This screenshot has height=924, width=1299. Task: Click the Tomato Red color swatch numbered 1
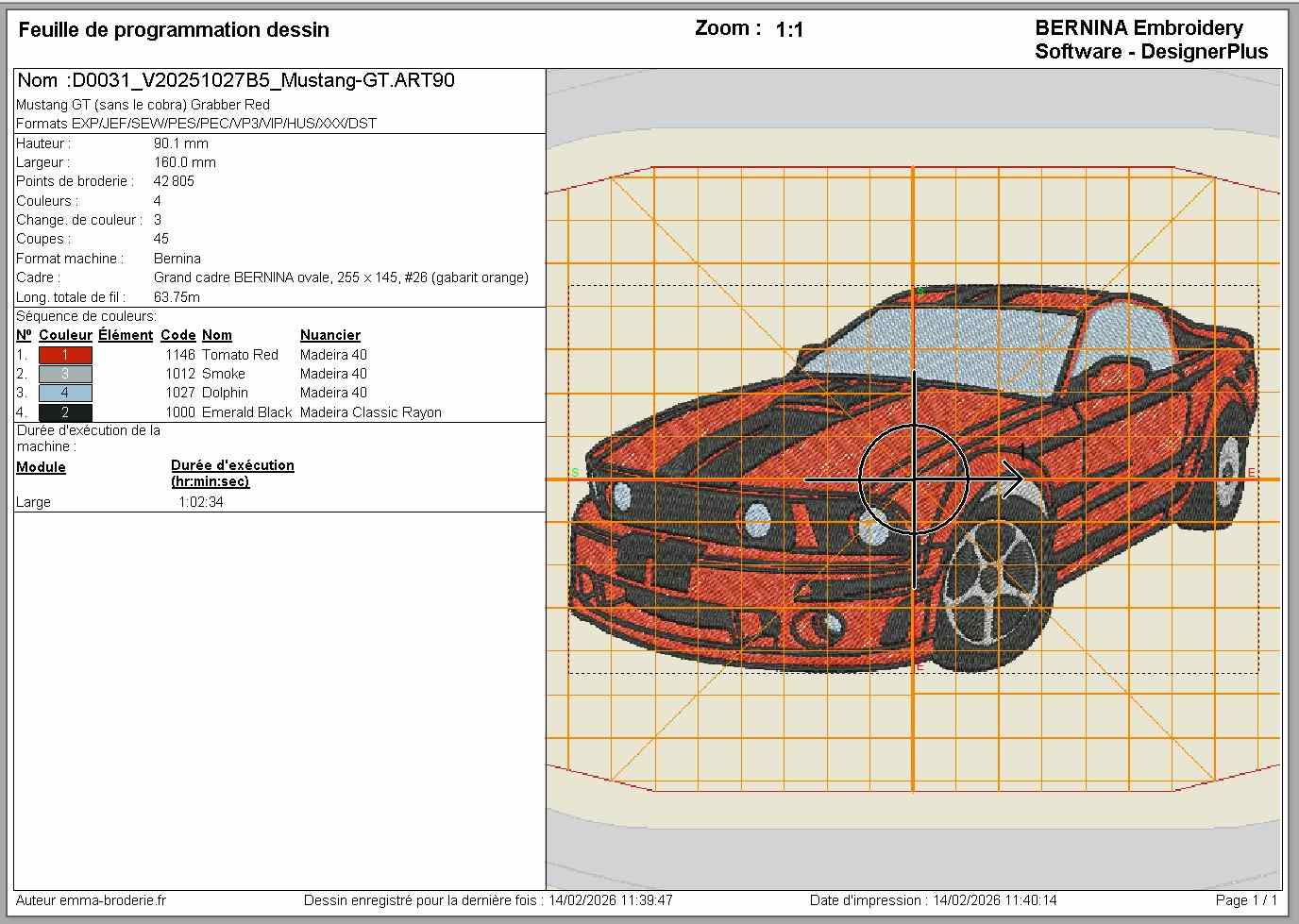(x=65, y=355)
